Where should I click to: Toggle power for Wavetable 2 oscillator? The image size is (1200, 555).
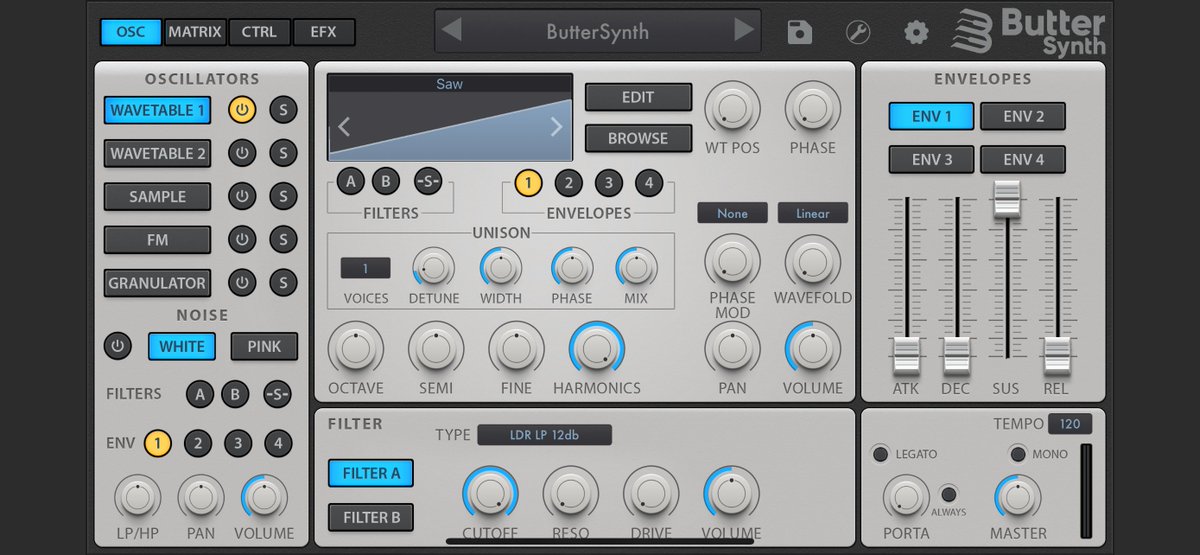click(x=242, y=153)
